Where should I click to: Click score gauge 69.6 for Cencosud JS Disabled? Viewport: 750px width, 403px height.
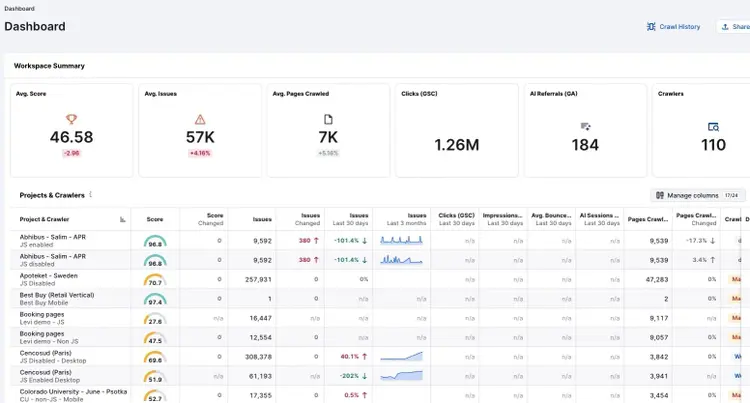[155, 357]
